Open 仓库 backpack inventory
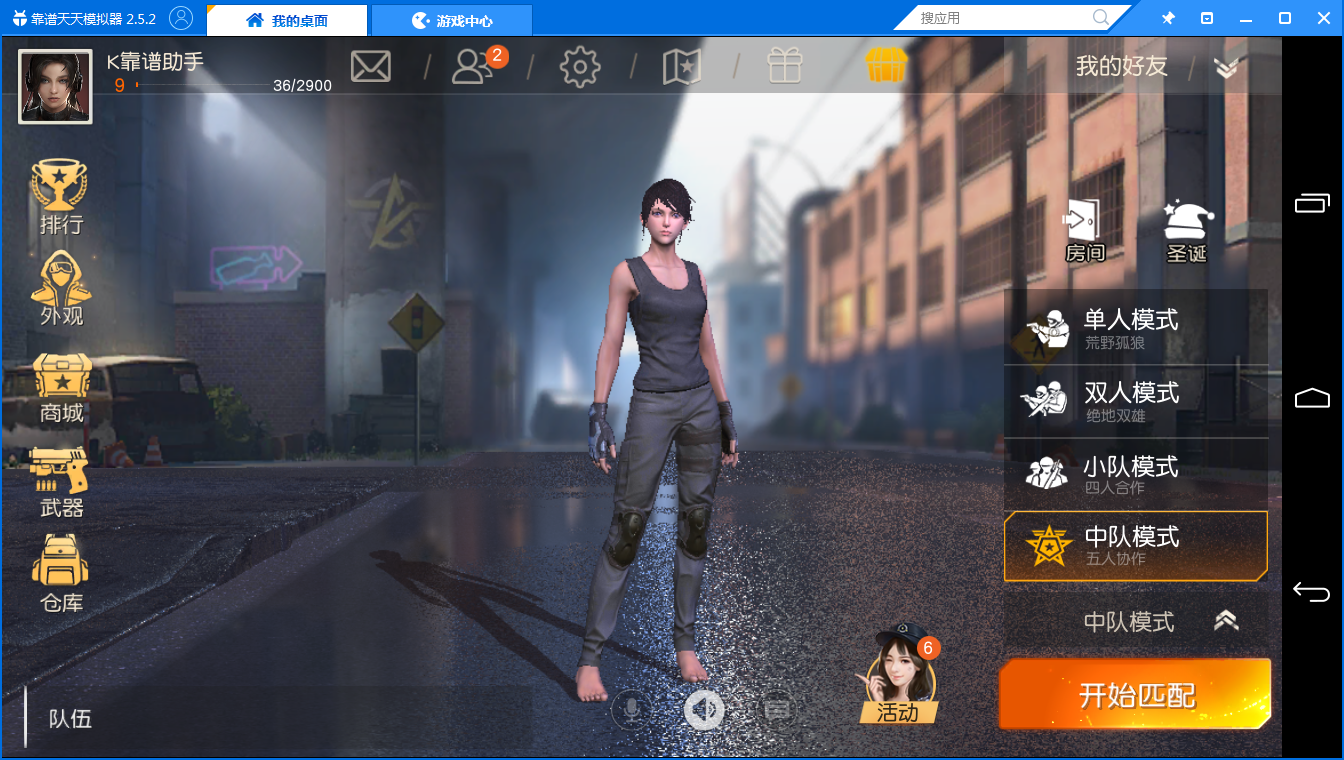1344x760 pixels. click(x=61, y=574)
